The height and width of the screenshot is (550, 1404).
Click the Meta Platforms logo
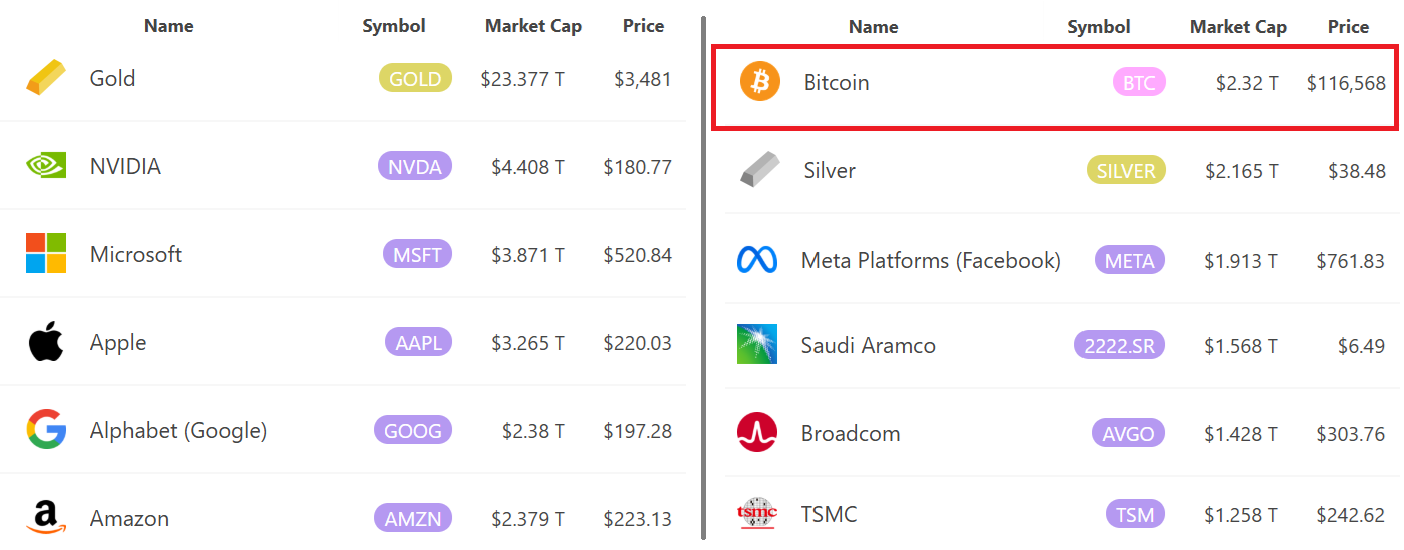click(x=757, y=261)
